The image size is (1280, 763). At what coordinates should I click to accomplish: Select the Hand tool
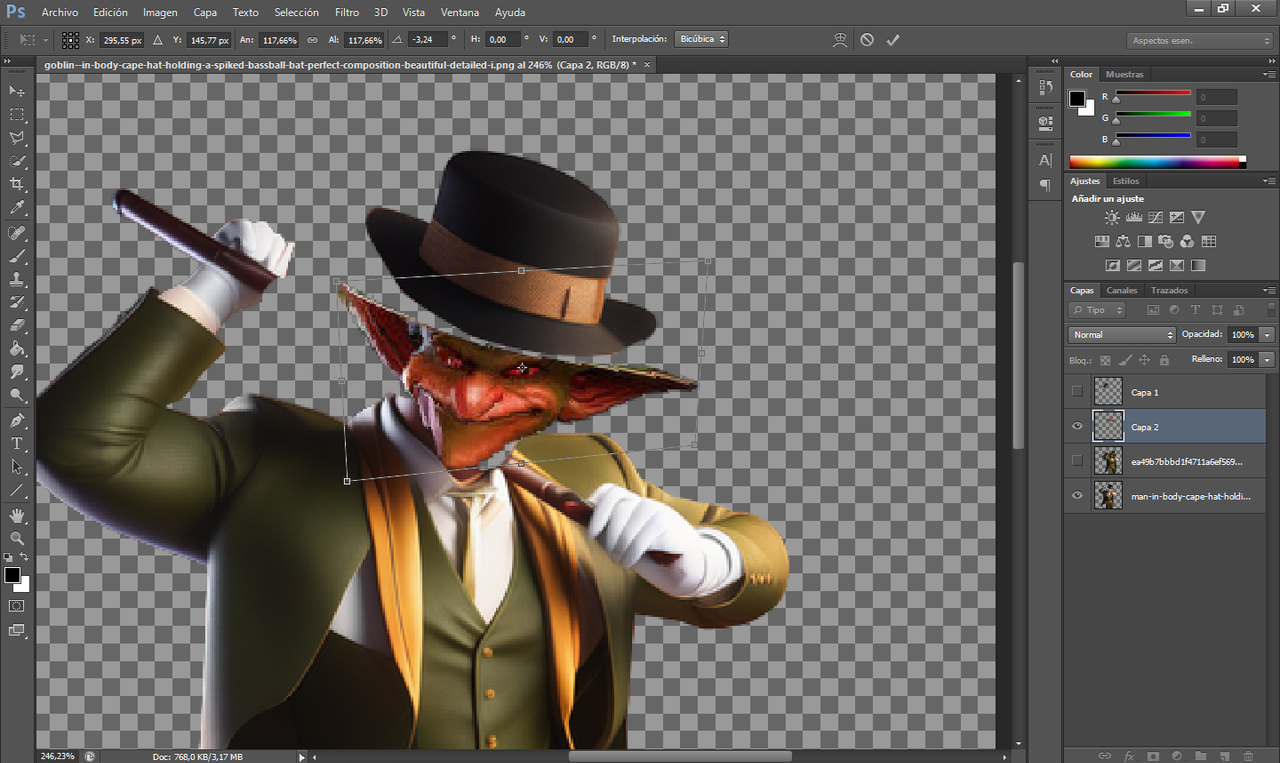[17, 515]
